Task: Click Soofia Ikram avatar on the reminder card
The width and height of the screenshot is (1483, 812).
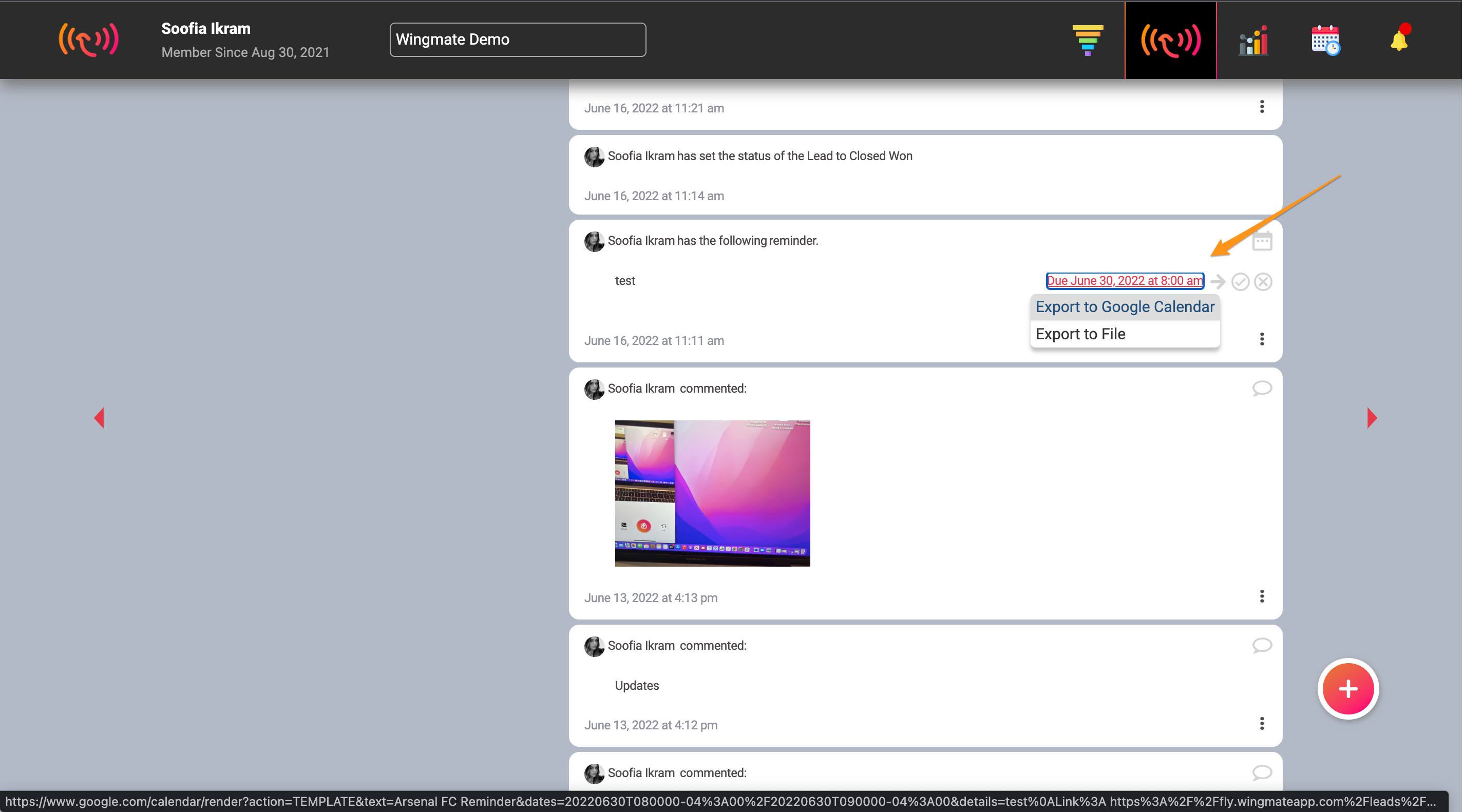Action: [x=594, y=242]
